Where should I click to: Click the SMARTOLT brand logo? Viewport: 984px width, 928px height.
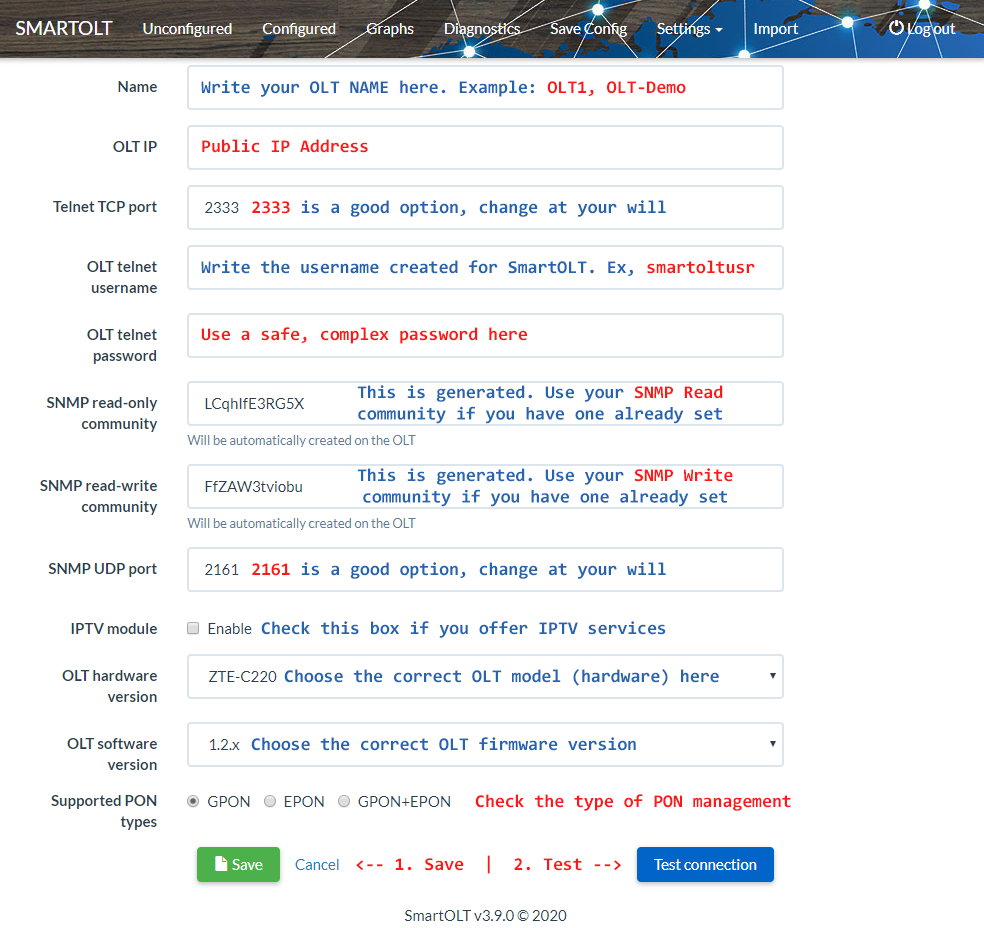pyautogui.click(x=64, y=28)
